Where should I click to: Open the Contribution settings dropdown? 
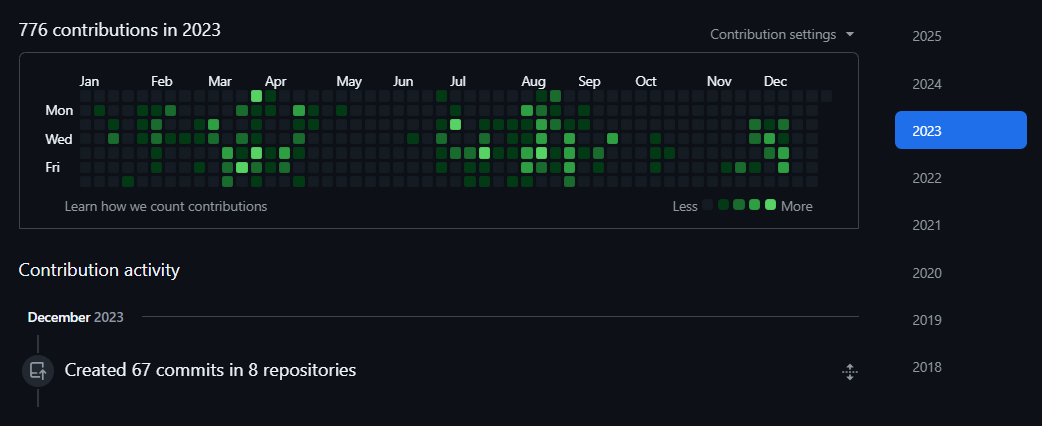pos(782,35)
